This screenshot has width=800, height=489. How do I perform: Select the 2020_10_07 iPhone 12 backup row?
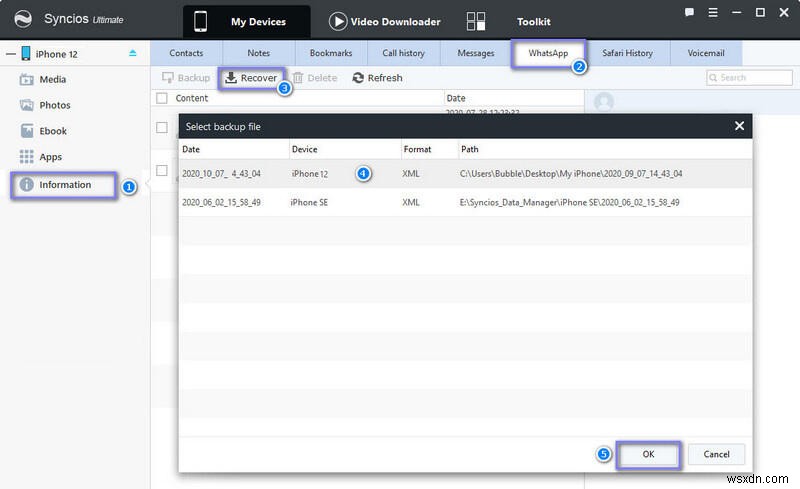pyautogui.click(x=465, y=174)
